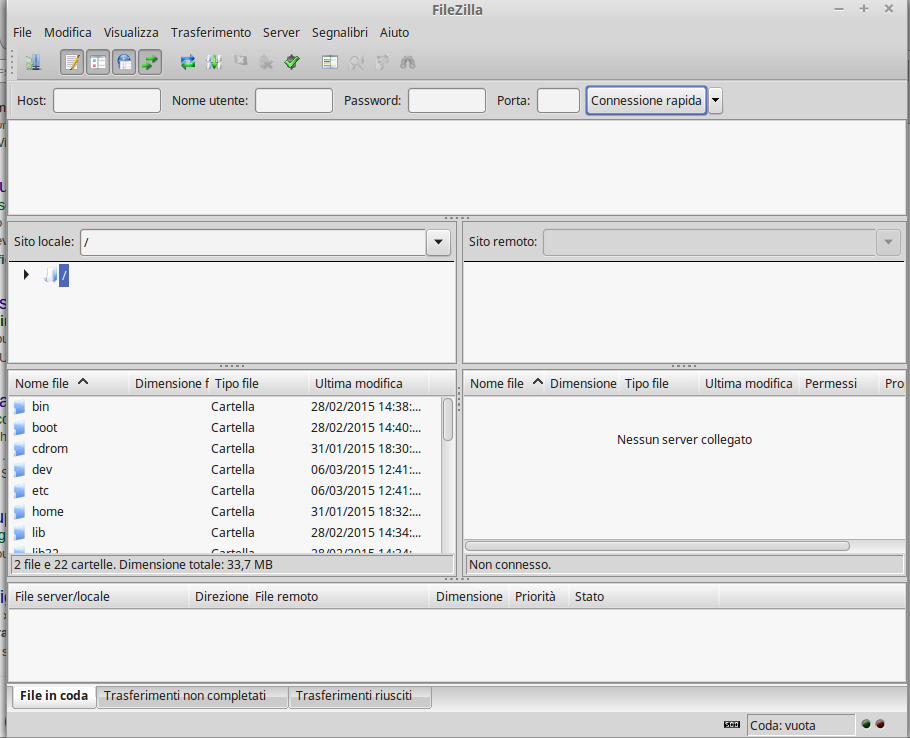This screenshot has width=910, height=738.
Task: Search files with the binoculars icon
Action: (408, 62)
